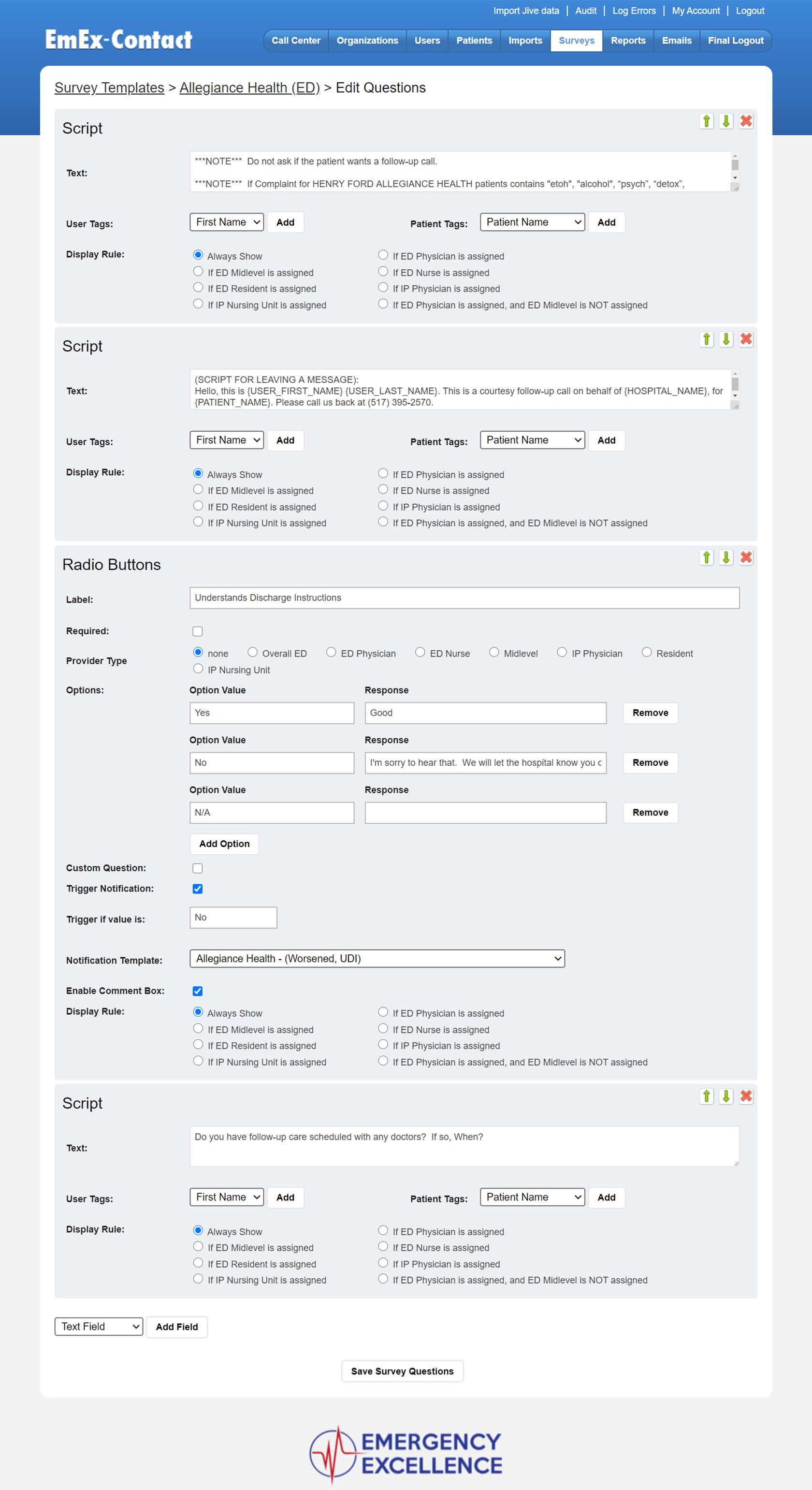The width and height of the screenshot is (812, 1490).
Task: Delete the second Script block
Action: tap(746, 339)
